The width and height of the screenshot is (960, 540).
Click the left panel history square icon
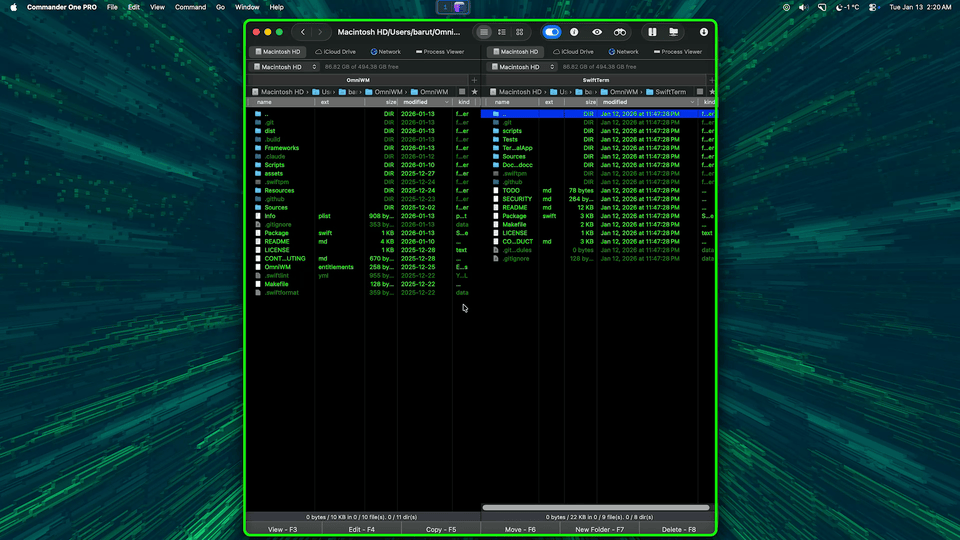pyautogui.click(x=462, y=92)
